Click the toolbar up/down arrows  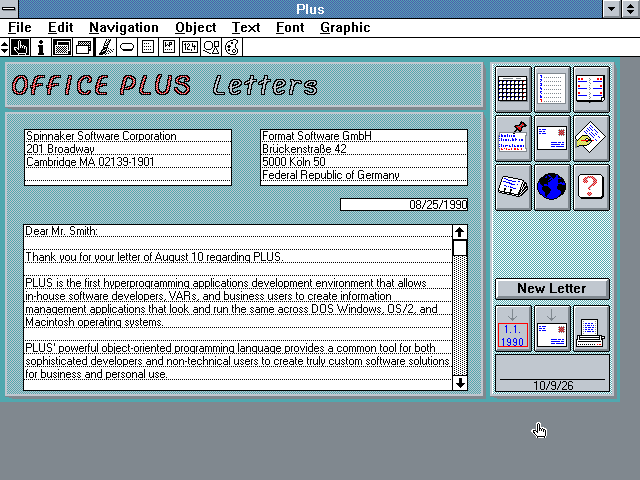point(4,47)
